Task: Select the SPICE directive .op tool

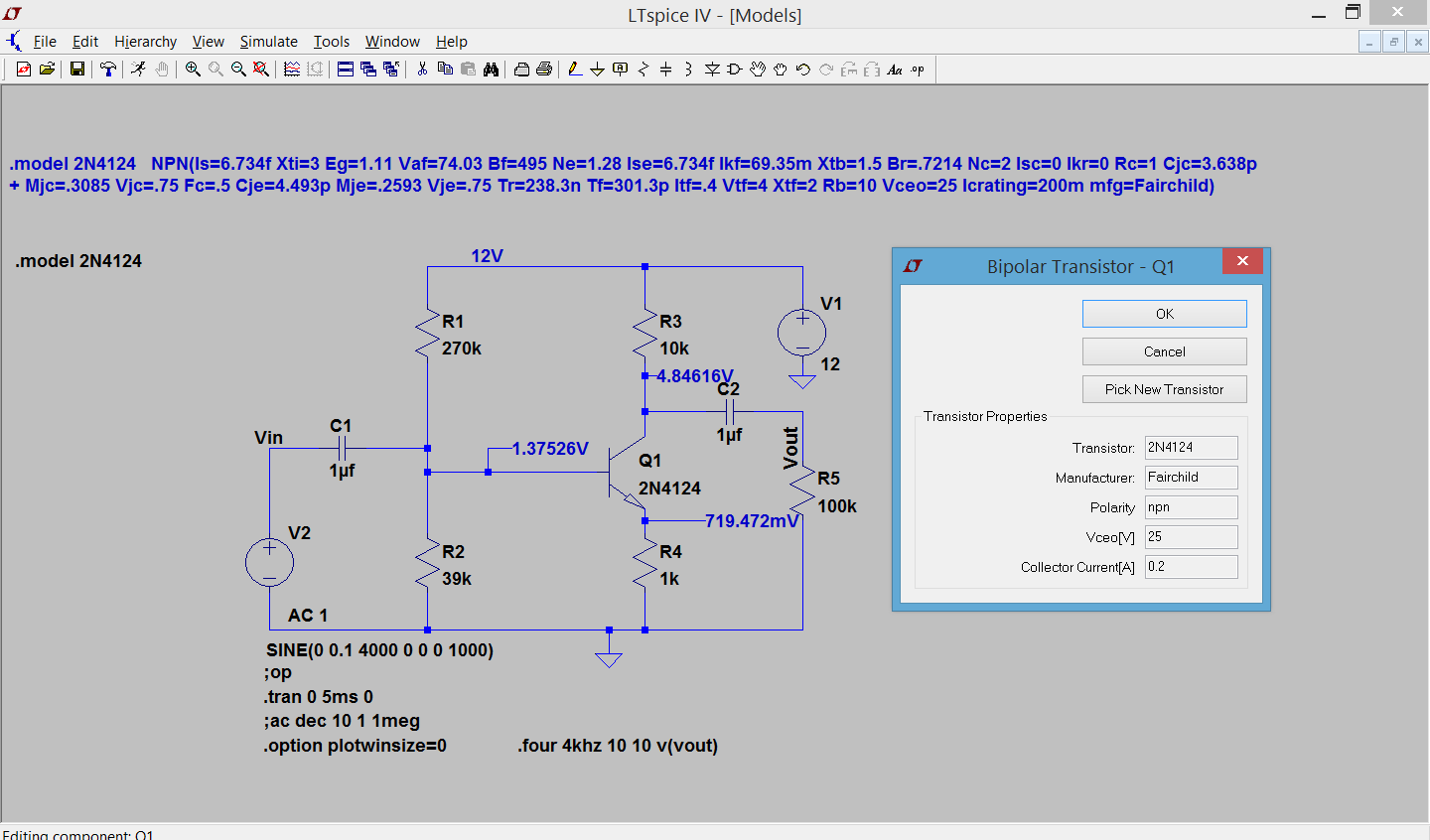Action: click(918, 70)
